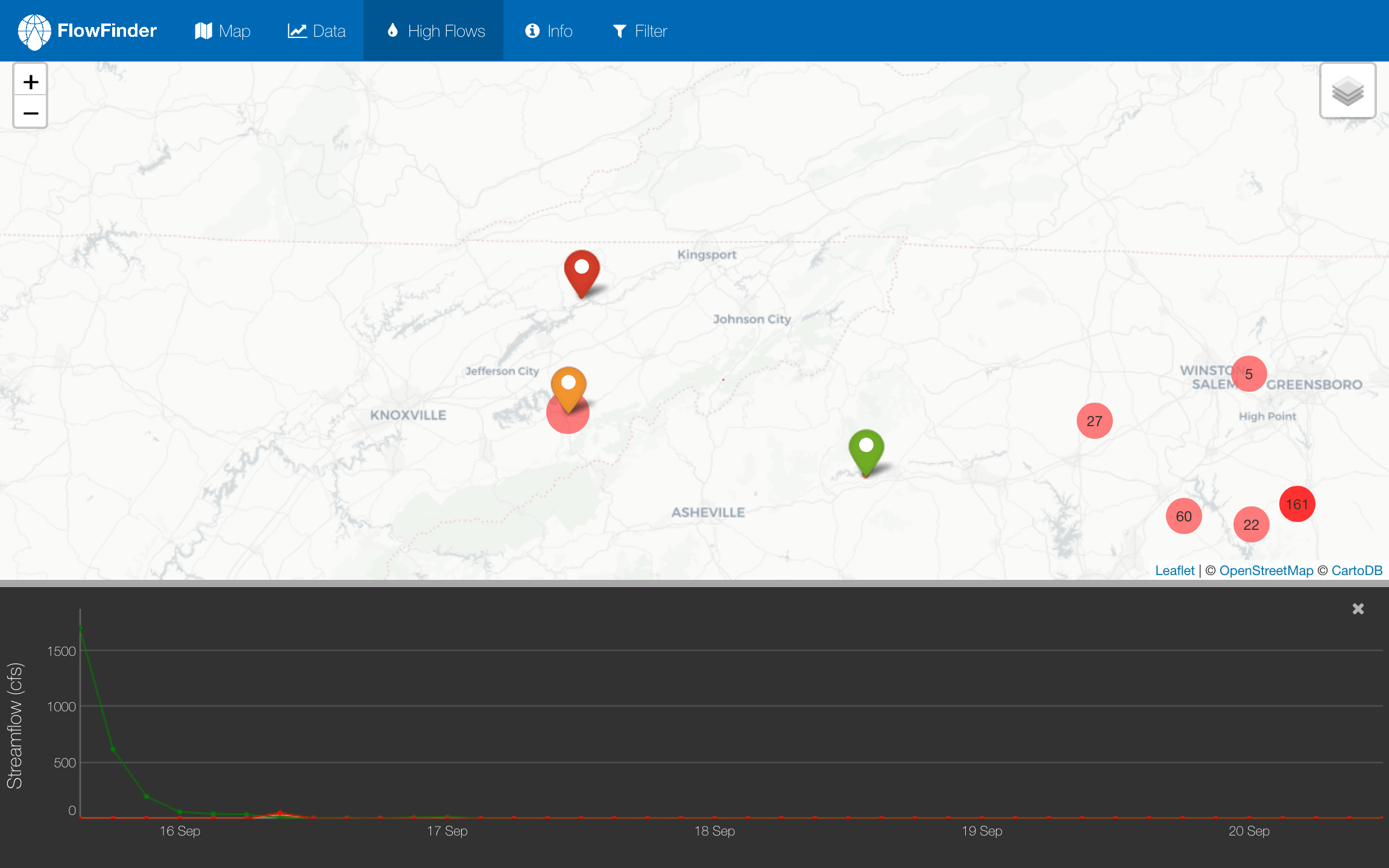Click the KNOXVILLE map label

408,415
